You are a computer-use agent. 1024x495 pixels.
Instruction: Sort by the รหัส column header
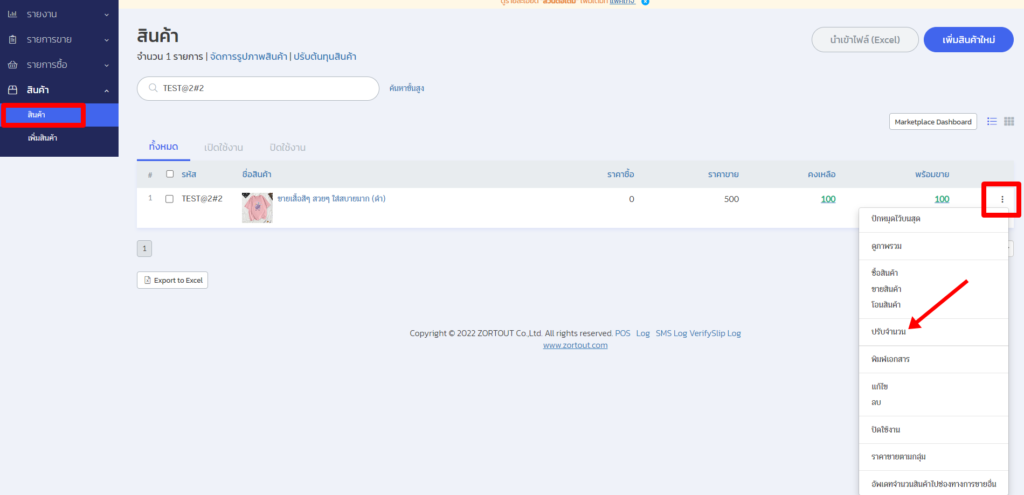click(189, 174)
